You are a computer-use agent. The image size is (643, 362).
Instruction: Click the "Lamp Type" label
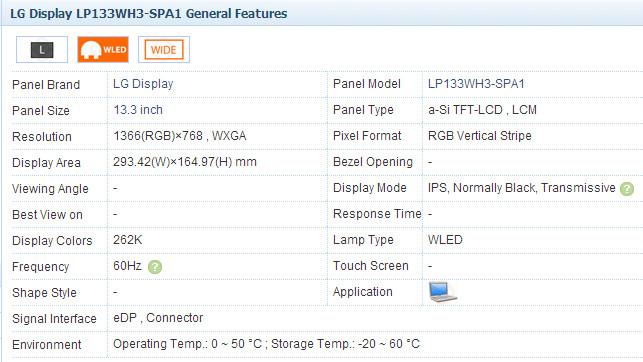(x=363, y=240)
